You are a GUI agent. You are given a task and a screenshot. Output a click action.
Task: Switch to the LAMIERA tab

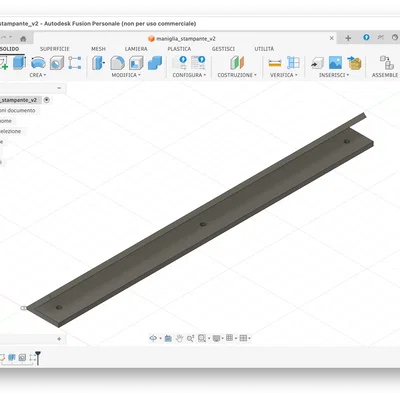point(136,49)
